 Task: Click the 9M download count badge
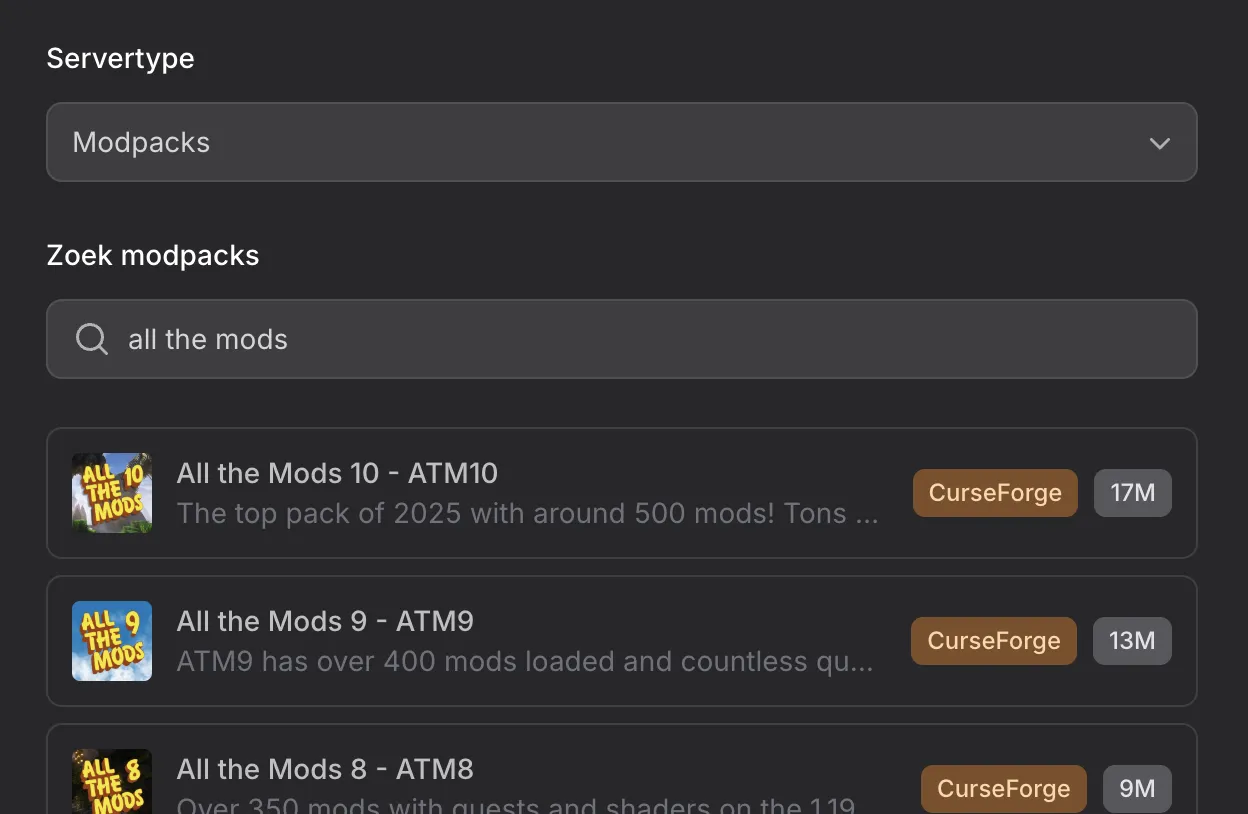coord(1137,789)
